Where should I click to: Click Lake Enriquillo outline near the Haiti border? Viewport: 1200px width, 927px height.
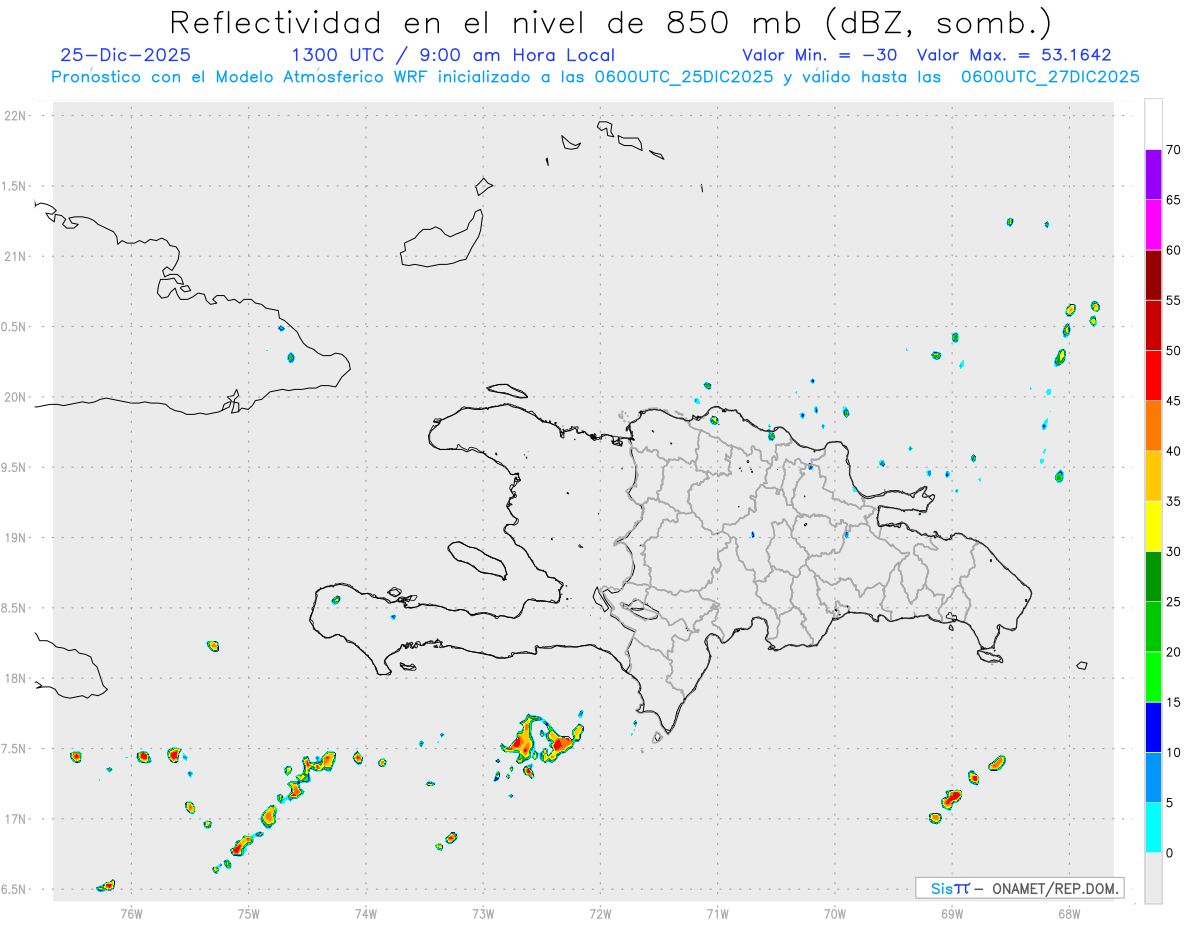639,609
